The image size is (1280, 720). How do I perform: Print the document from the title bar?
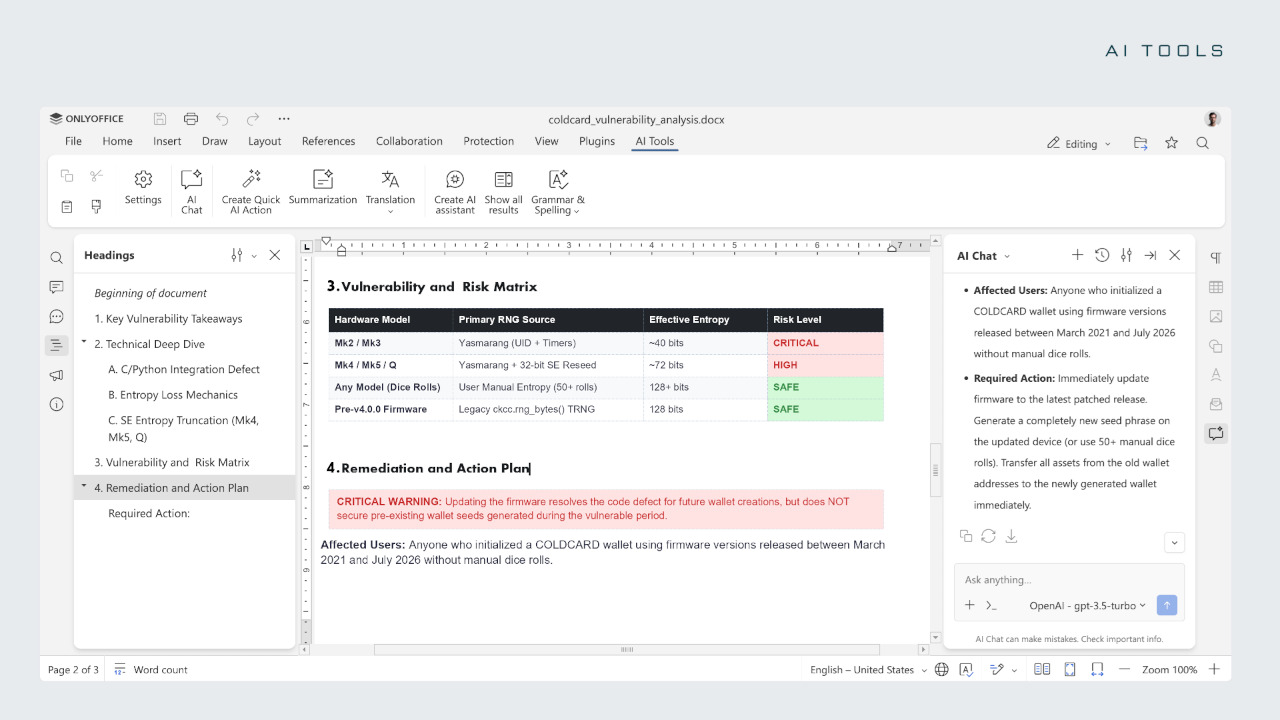pyautogui.click(x=191, y=118)
